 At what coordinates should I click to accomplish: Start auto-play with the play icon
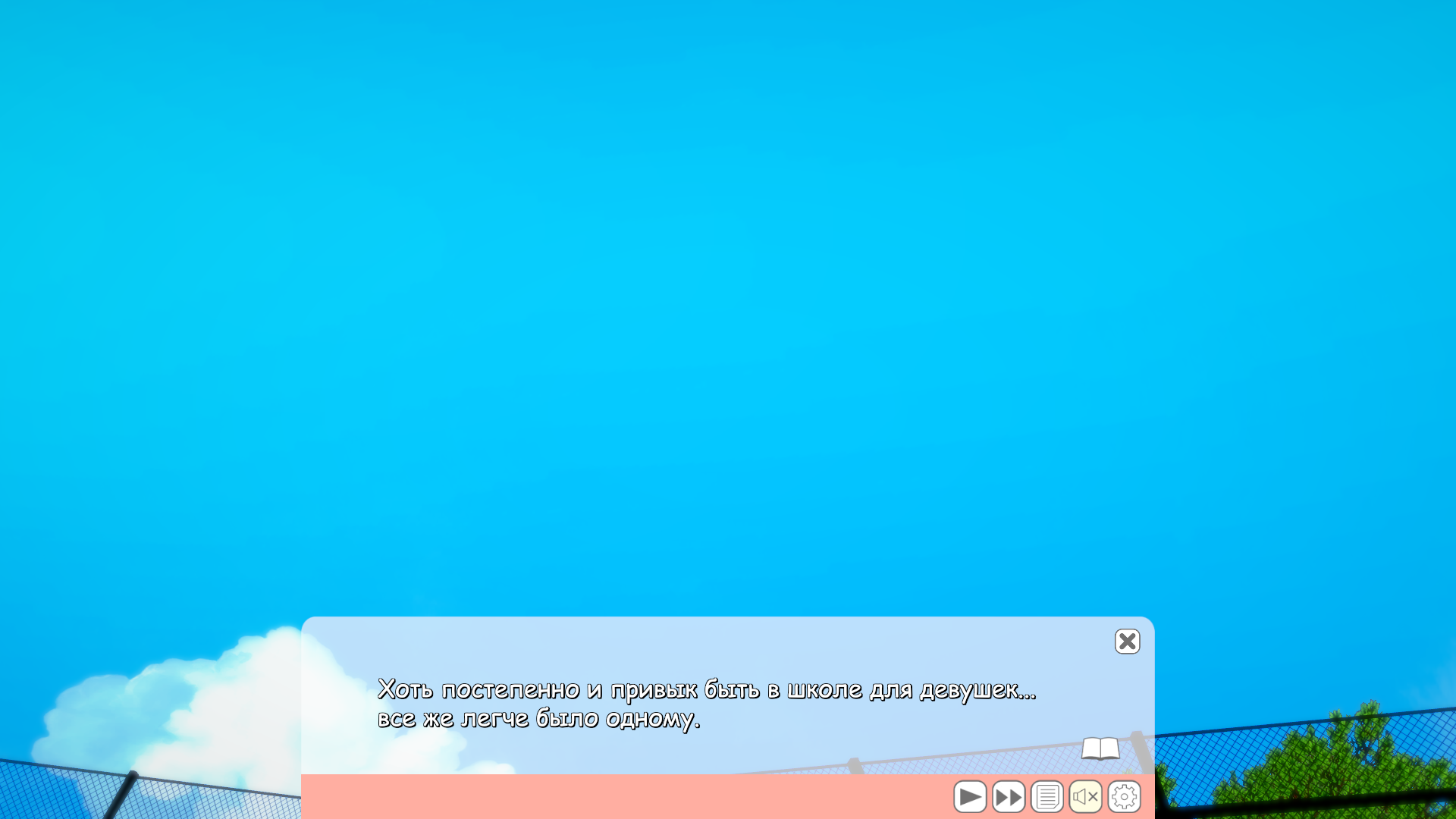point(970,797)
